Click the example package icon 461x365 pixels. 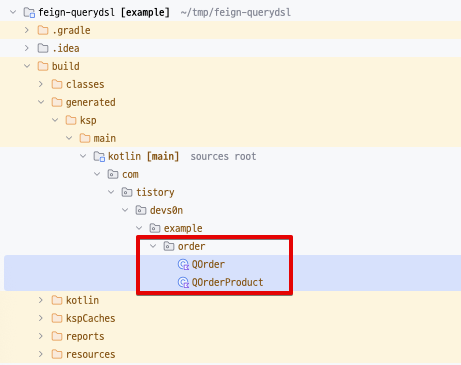pos(155,228)
